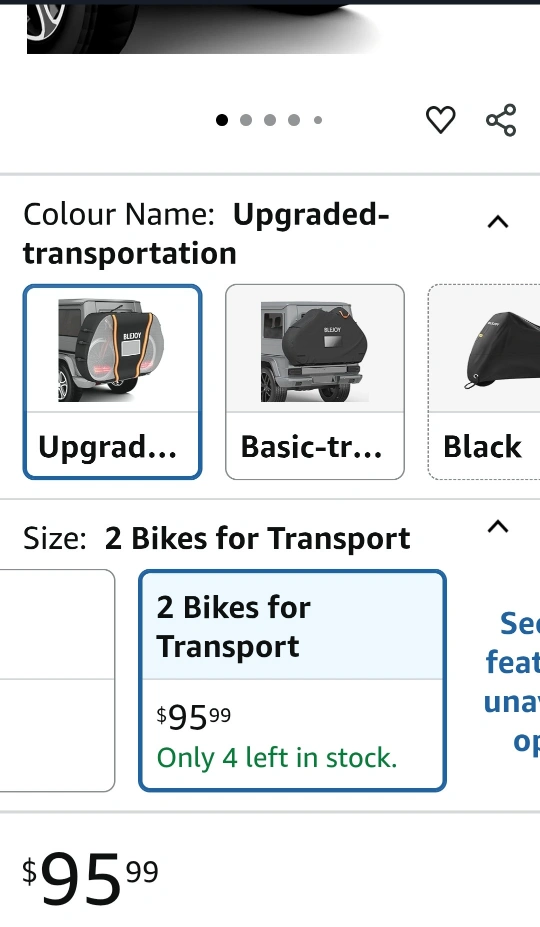Collapse the Size section chevron
The height and width of the screenshot is (927, 540).
498,527
